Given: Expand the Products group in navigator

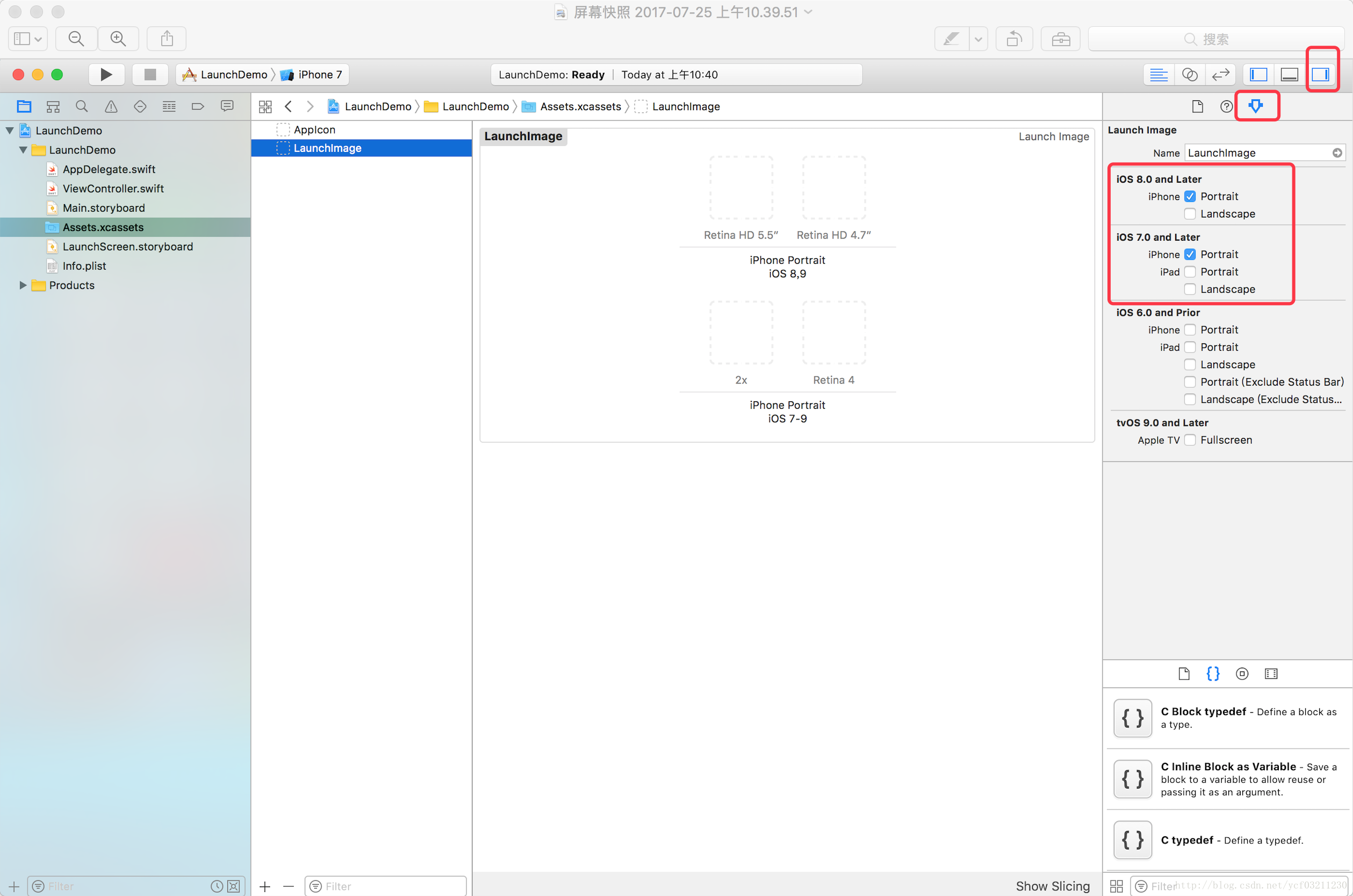Looking at the screenshot, I should 22,285.
